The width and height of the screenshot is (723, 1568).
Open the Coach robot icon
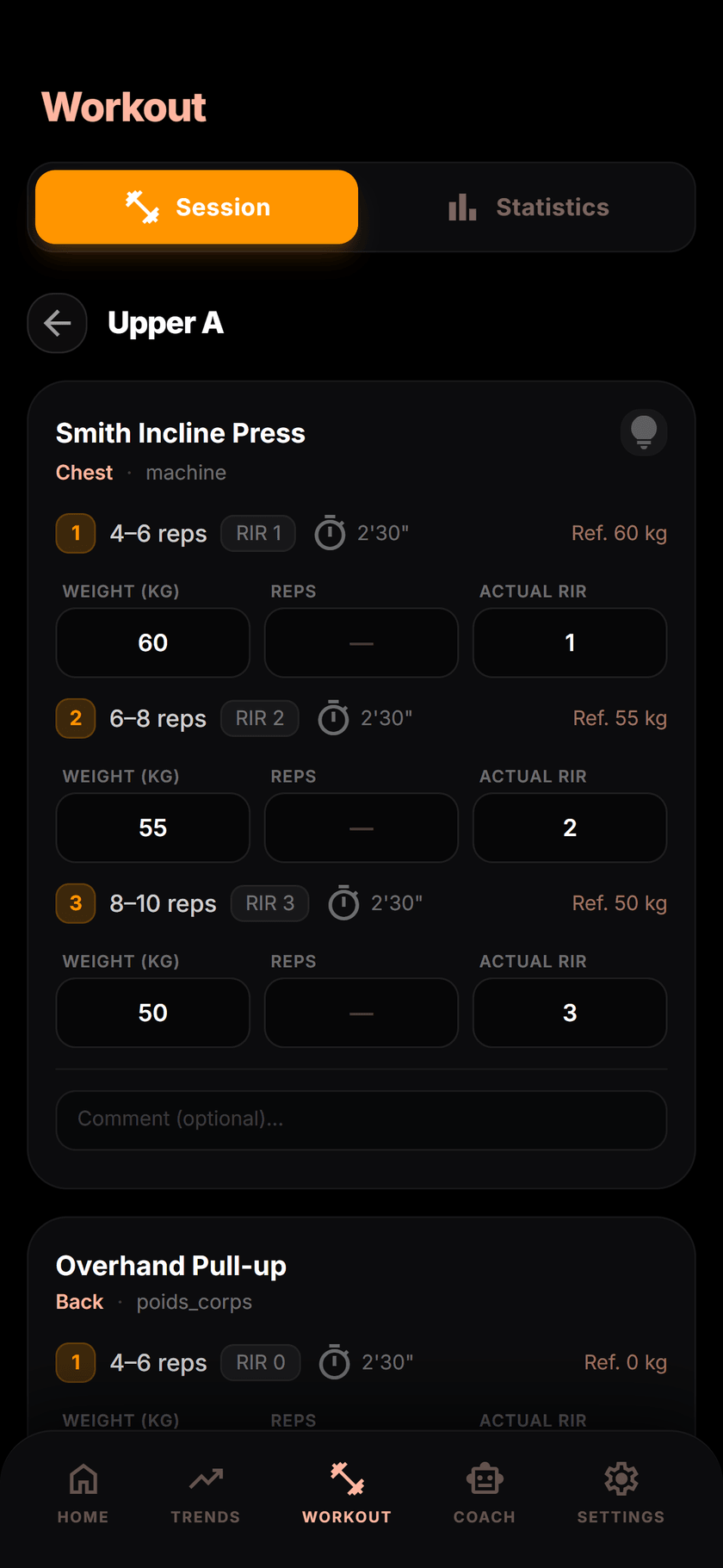(x=485, y=1493)
